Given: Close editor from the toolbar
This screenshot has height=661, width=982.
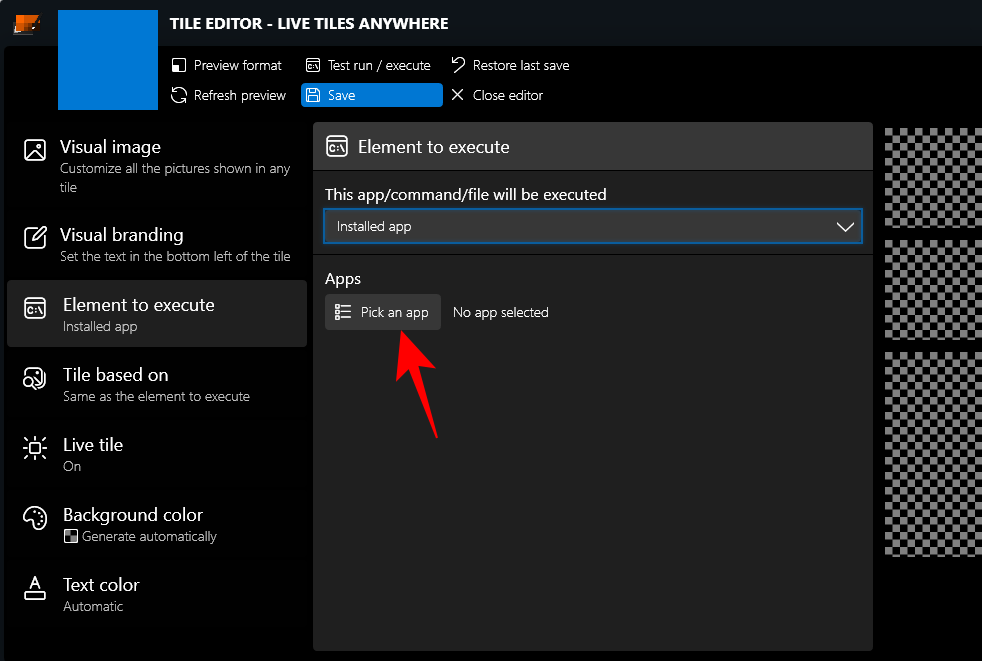Looking at the screenshot, I should (497, 95).
